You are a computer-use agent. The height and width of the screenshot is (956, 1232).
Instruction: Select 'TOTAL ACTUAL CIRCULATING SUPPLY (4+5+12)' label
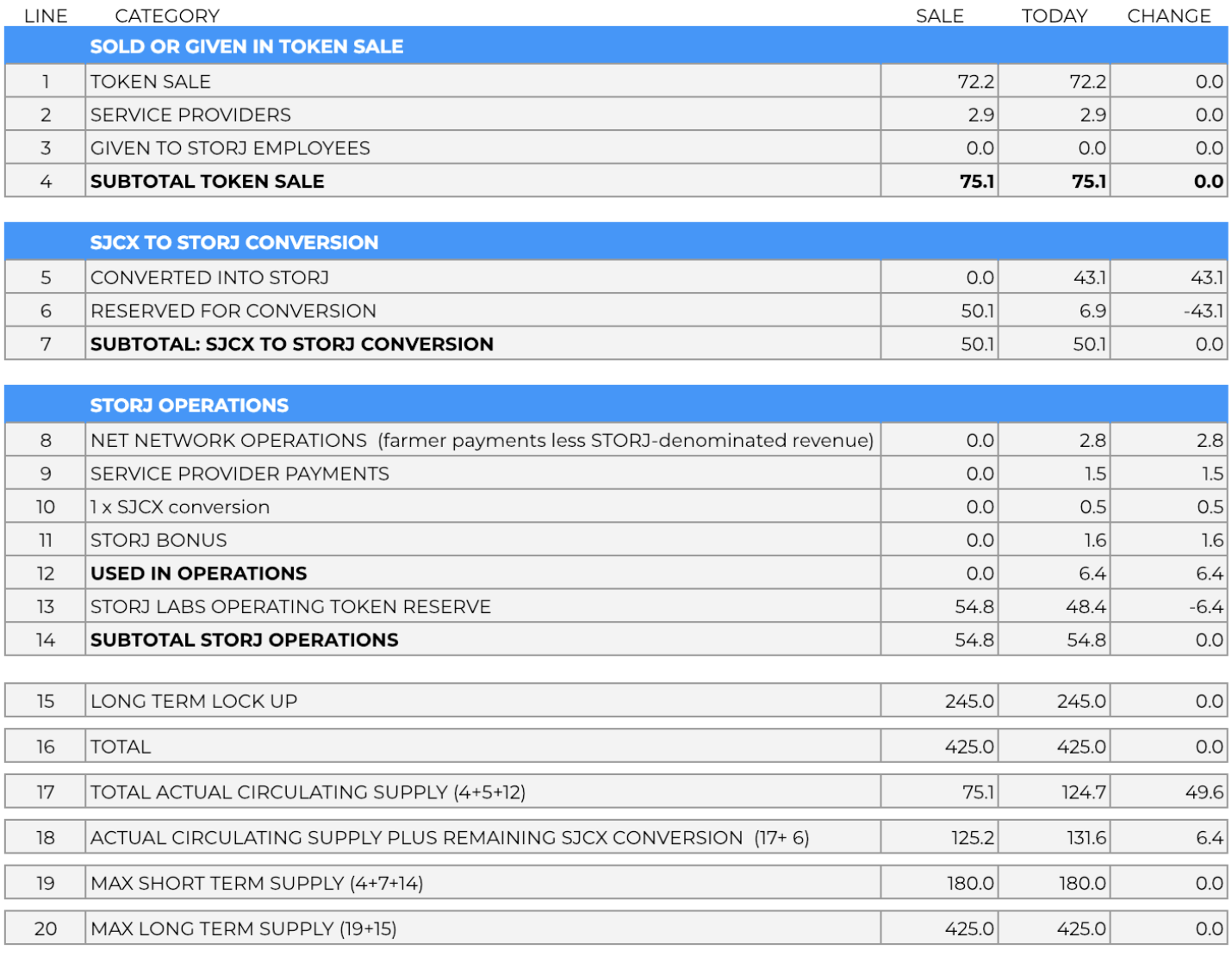[308, 792]
